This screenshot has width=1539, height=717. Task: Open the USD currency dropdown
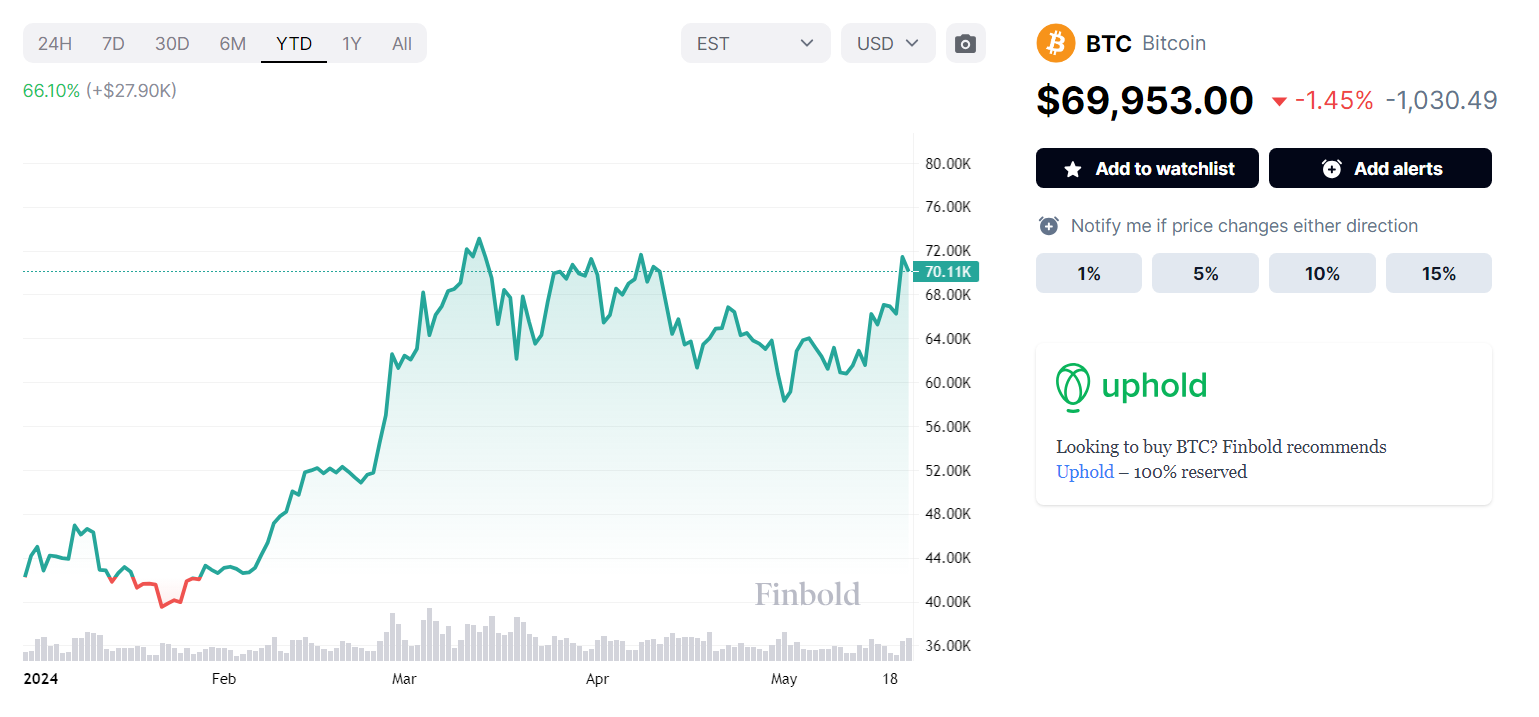pyautogui.click(x=887, y=44)
